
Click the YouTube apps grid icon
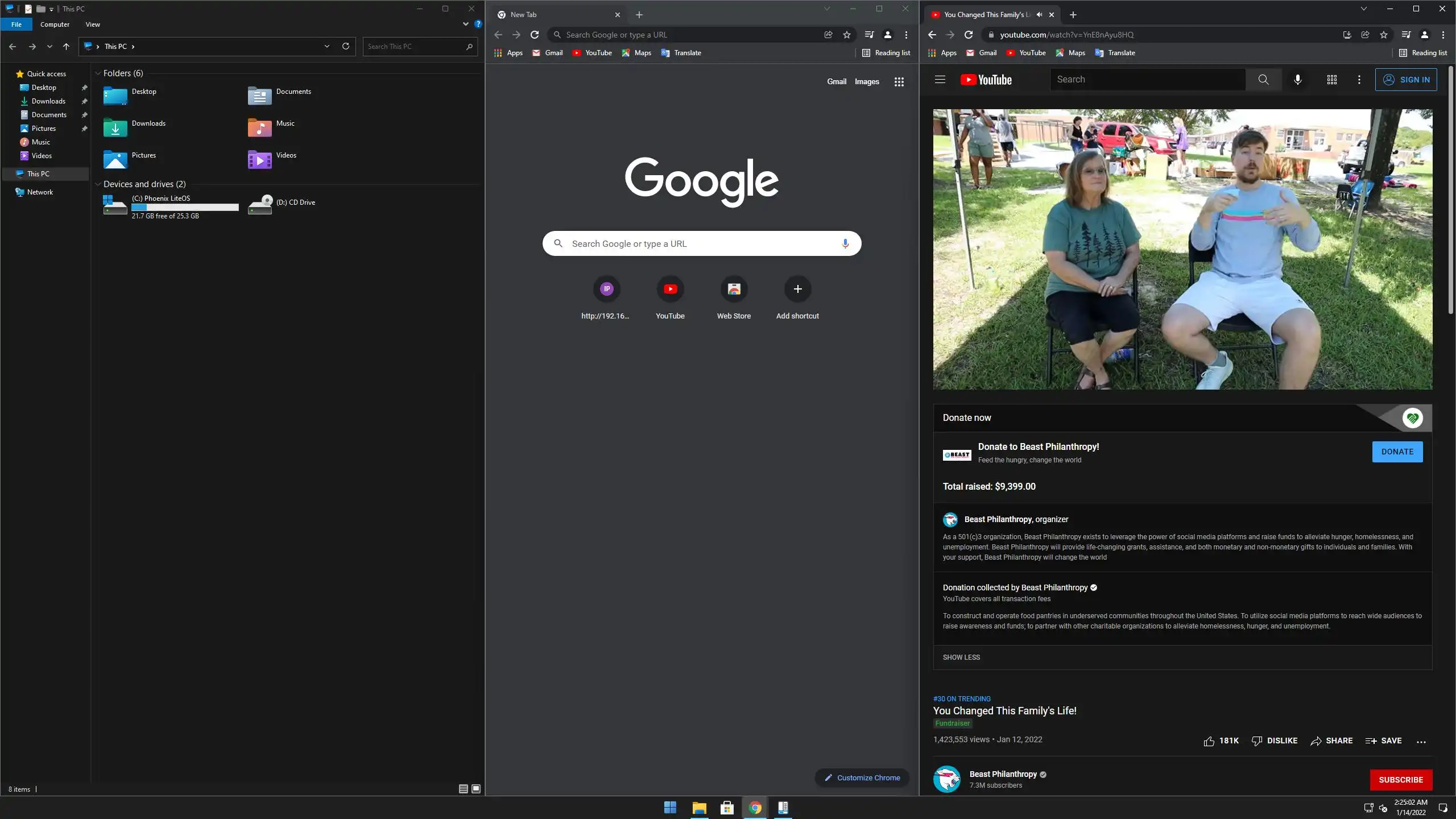(1331, 80)
